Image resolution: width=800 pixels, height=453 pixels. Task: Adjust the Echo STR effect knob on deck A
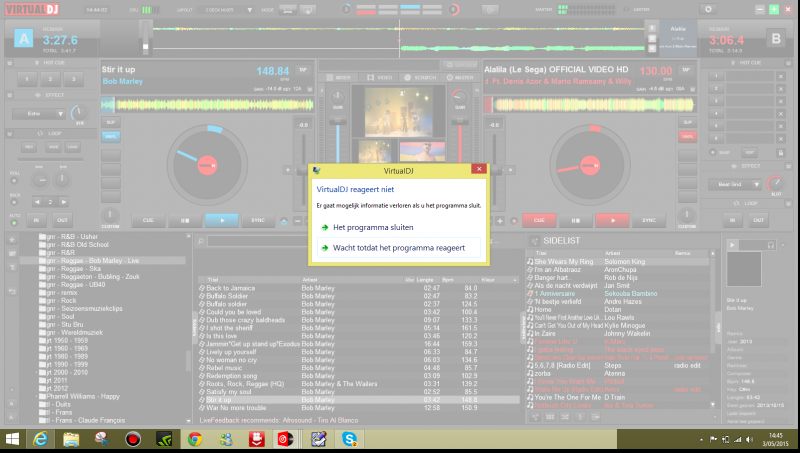click(x=79, y=113)
